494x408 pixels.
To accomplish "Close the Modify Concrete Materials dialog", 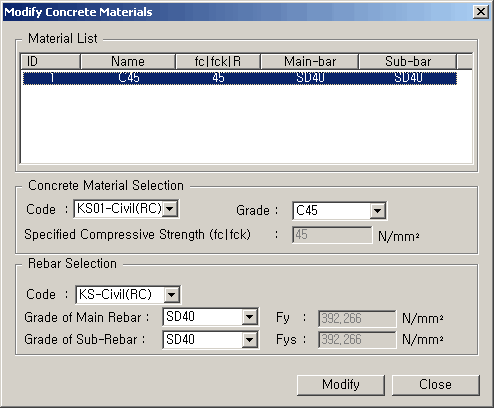I will pyautogui.click(x=481, y=12).
